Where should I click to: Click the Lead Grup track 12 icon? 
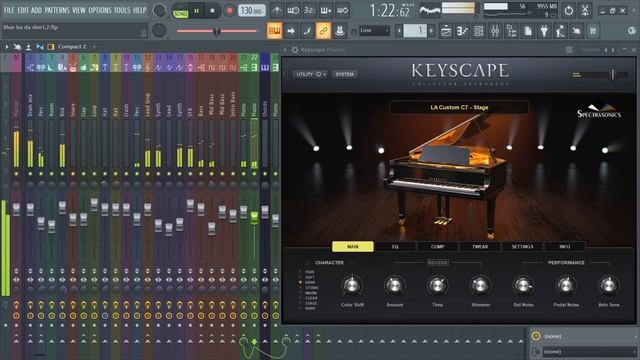147,67
